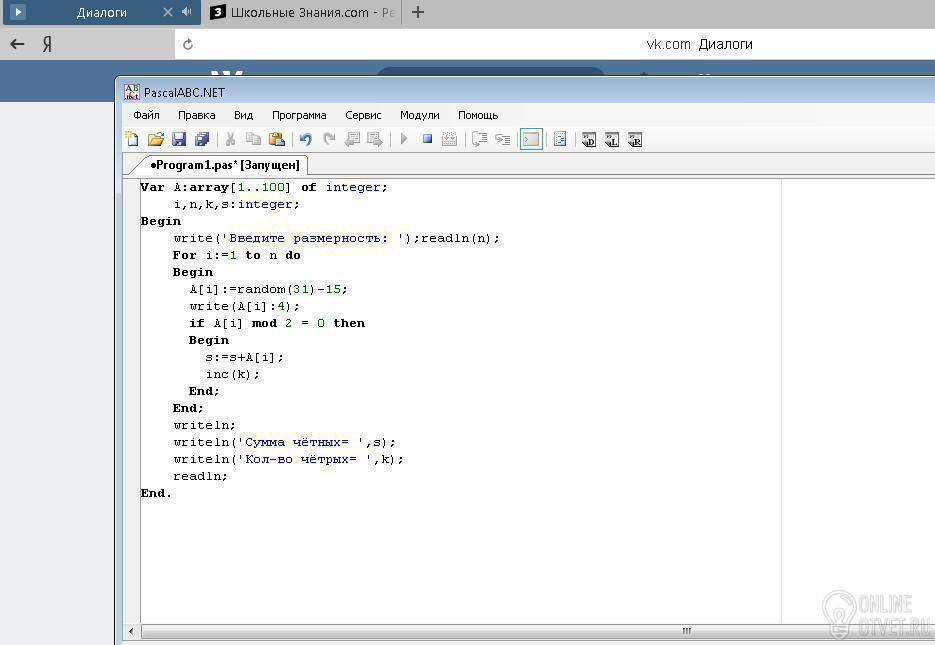935x645 pixels.
Task: Click the 'if A[i] mod 2 = 0 then' line
Action: tap(277, 323)
